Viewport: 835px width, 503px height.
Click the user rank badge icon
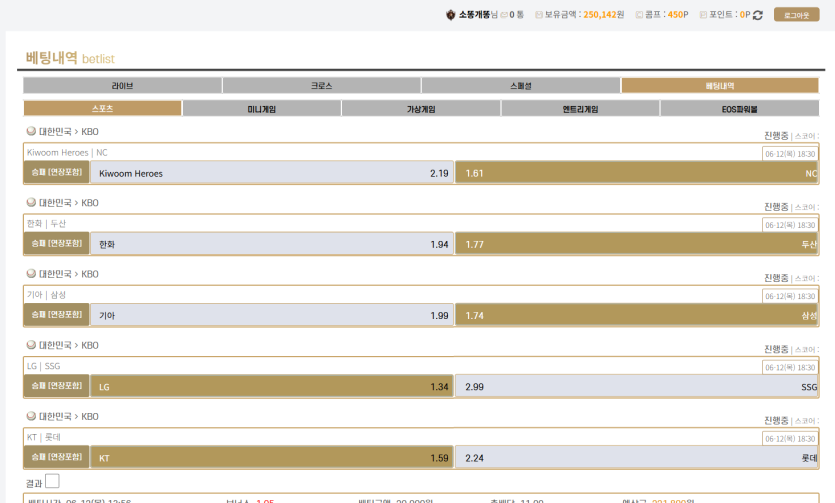pyautogui.click(x=451, y=15)
